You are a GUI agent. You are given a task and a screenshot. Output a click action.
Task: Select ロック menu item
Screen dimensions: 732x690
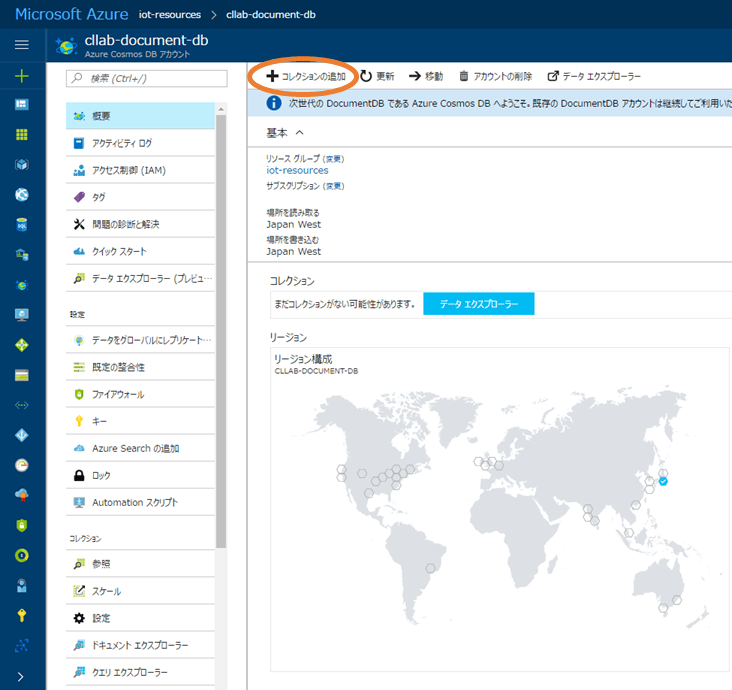click(x=140, y=475)
